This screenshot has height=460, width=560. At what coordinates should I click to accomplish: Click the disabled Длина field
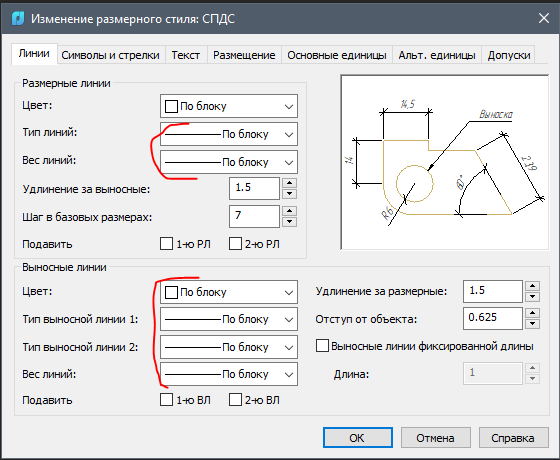493,373
